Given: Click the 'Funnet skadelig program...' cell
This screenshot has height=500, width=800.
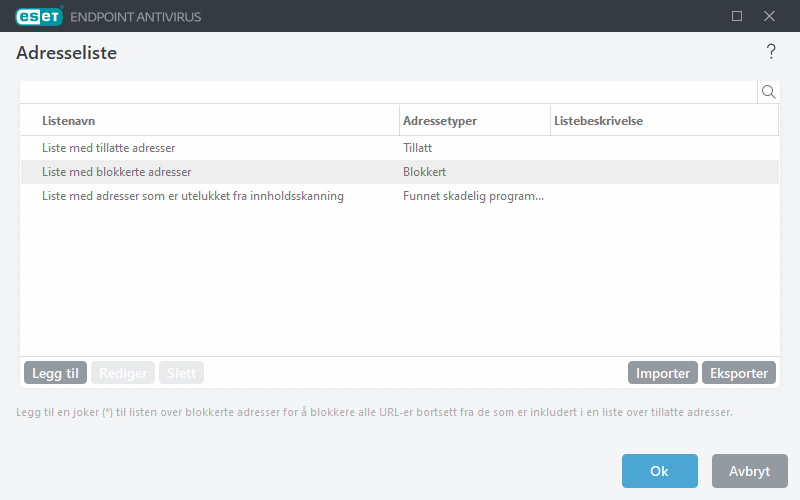Looking at the screenshot, I should pyautogui.click(x=473, y=196).
